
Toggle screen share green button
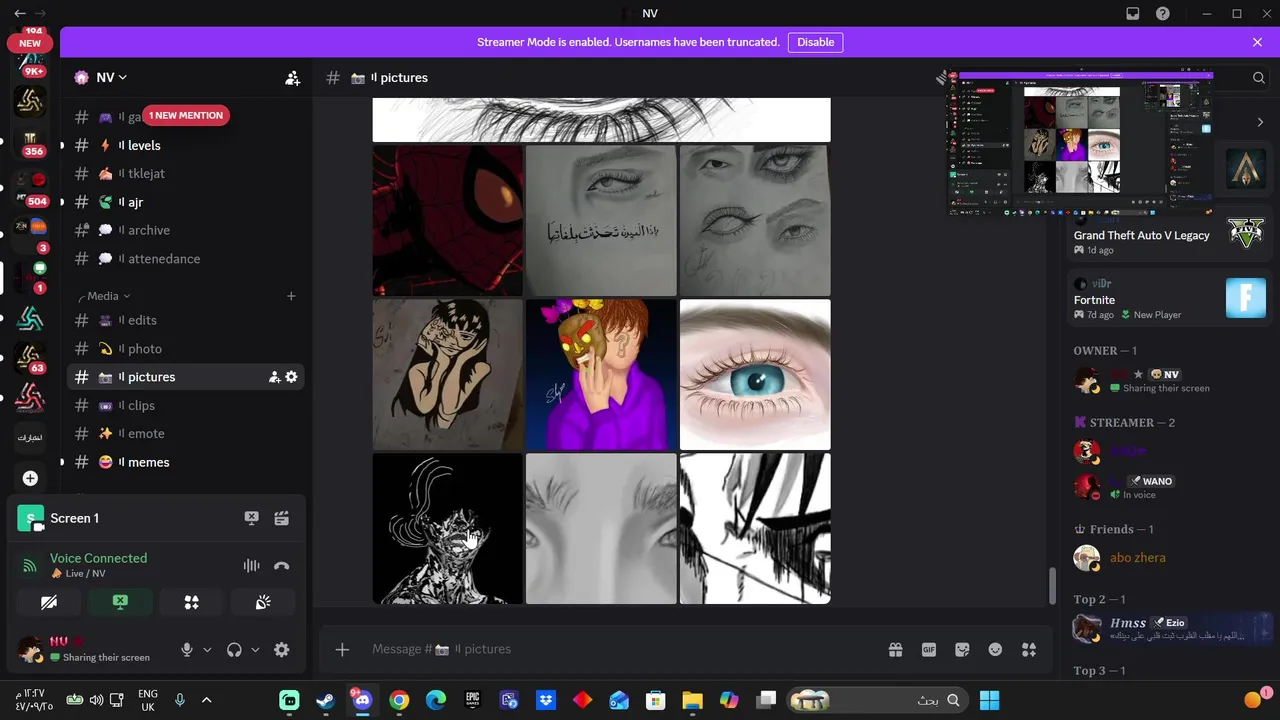coord(120,602)
